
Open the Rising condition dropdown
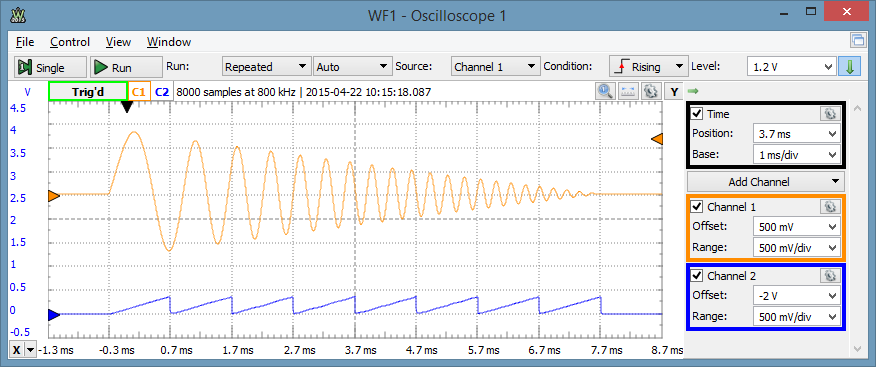pos(648,66)
